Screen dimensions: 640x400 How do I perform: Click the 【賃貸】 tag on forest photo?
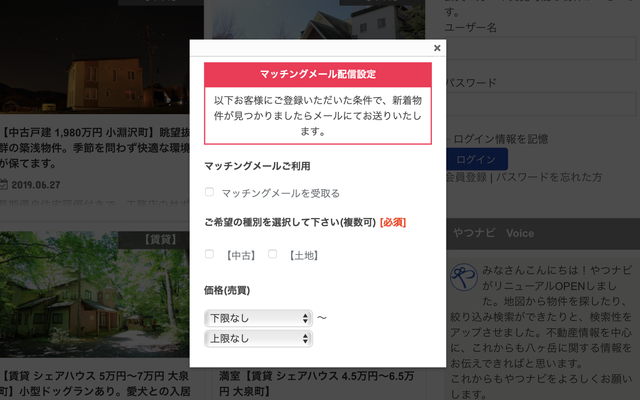tap(160, 240)
